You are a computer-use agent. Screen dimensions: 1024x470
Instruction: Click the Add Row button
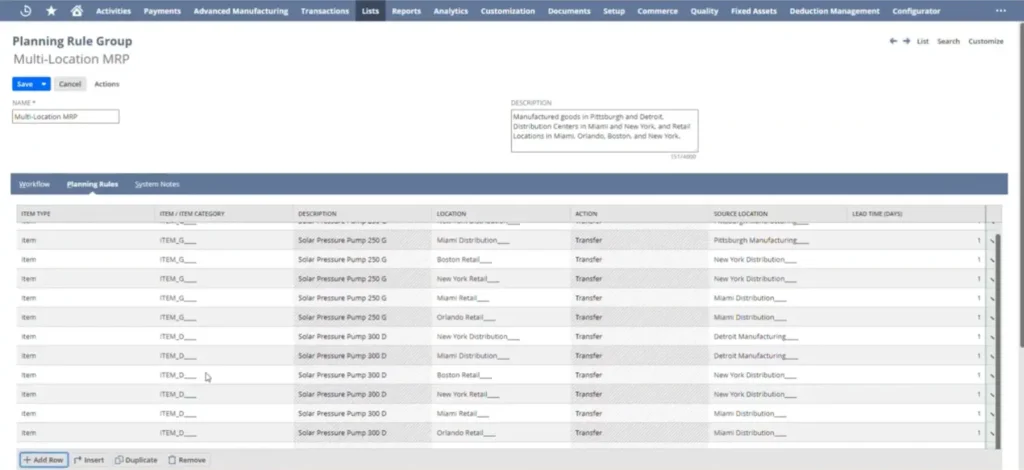click(44, 460)
